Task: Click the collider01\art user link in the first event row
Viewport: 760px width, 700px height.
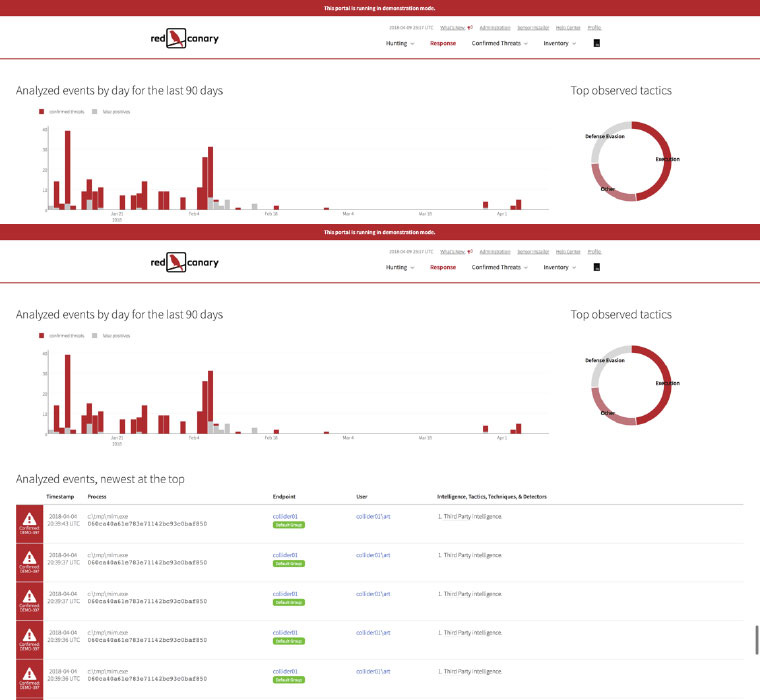Action: [x=373, y=516]
